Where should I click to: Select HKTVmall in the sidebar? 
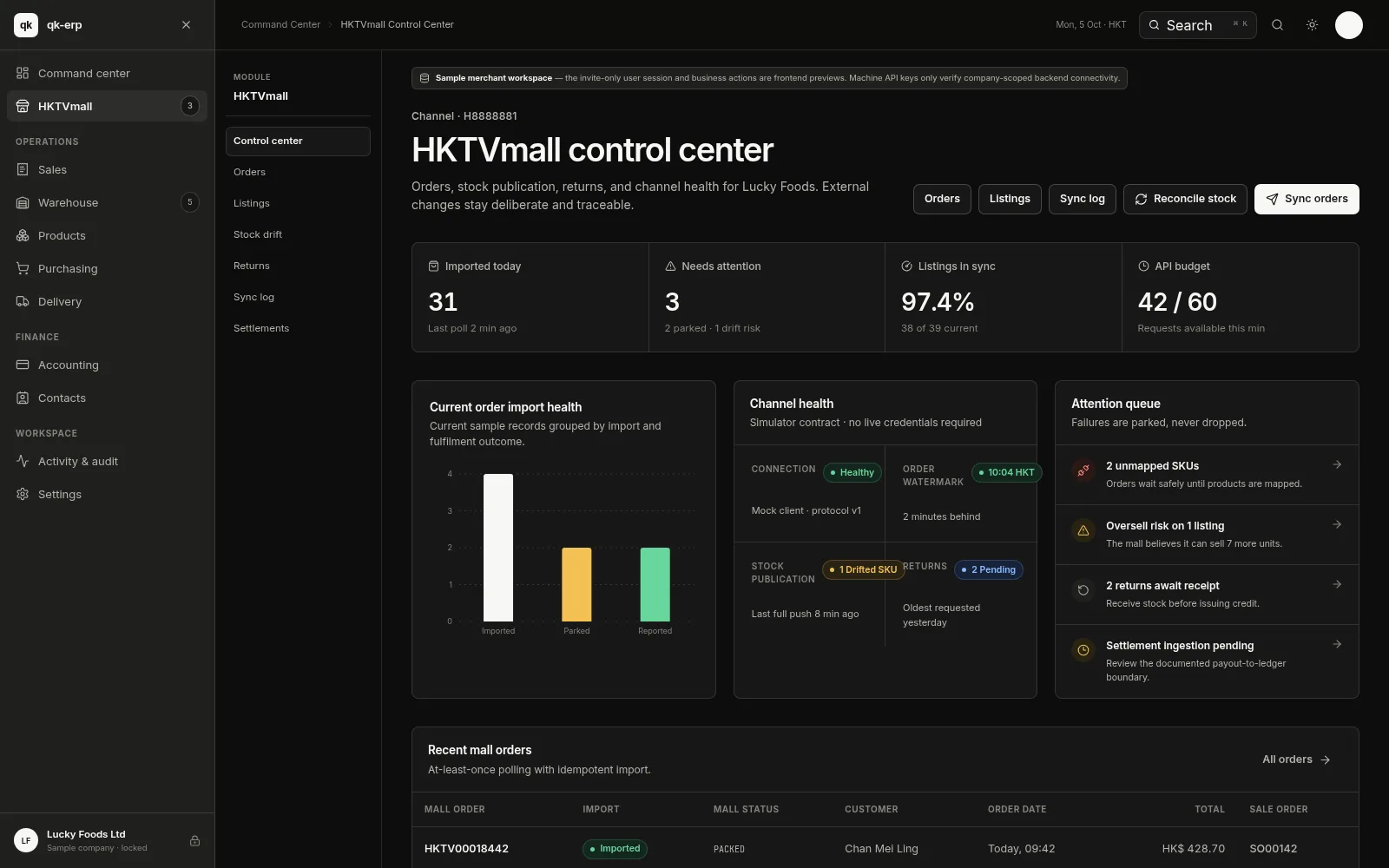107,106
